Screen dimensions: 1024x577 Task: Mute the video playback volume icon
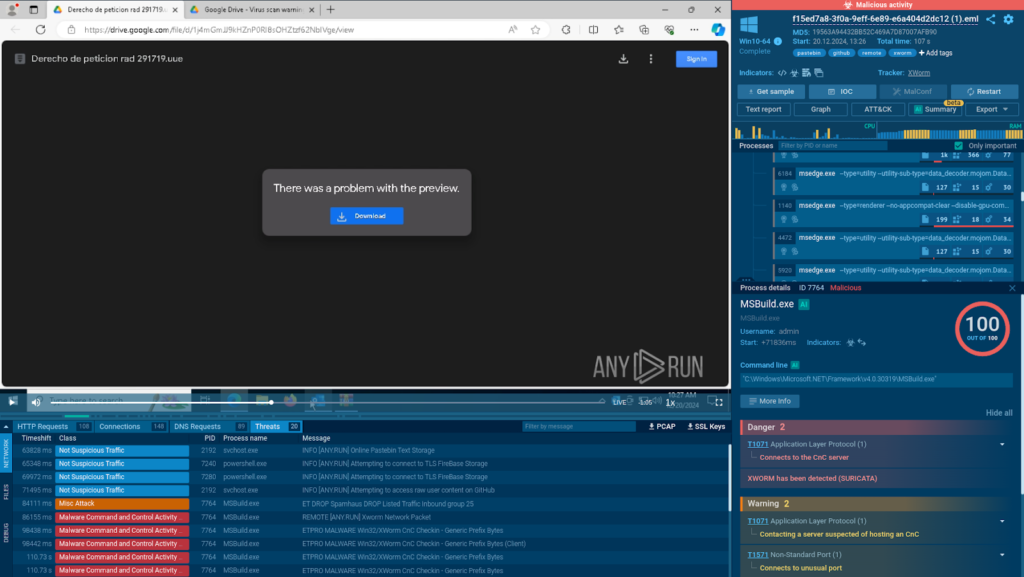36,402
